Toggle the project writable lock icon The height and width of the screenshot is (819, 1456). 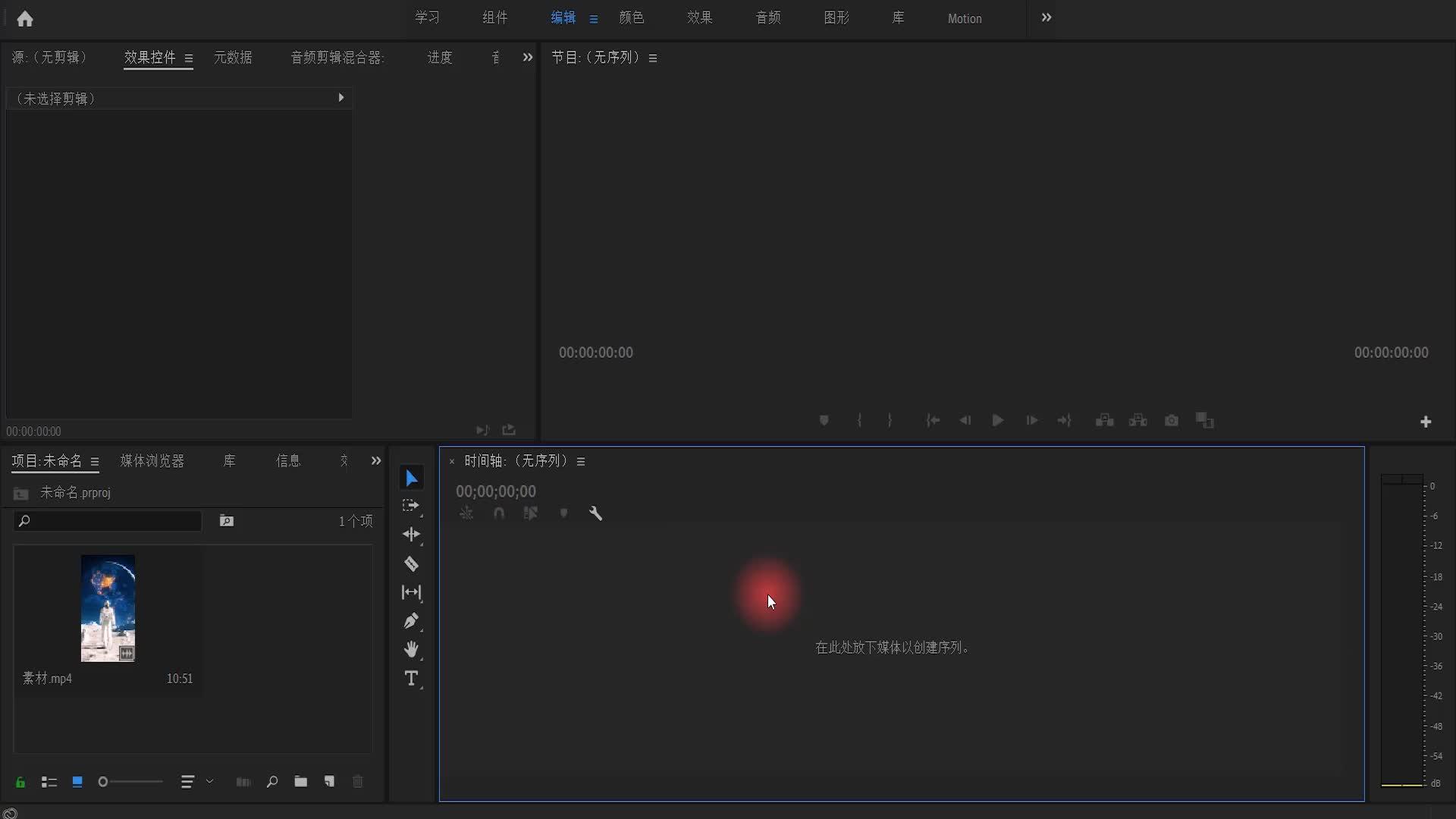pyautogui.click(x=20, y=782)
